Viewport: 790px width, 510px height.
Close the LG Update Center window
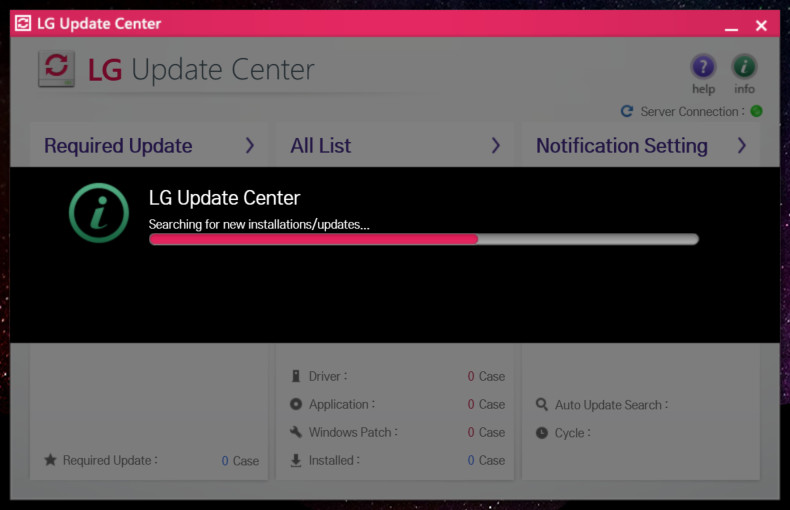[761, 26]
